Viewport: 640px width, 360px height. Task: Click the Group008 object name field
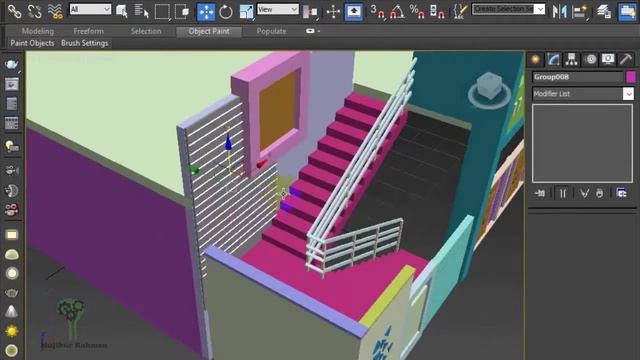coord(578,77)
